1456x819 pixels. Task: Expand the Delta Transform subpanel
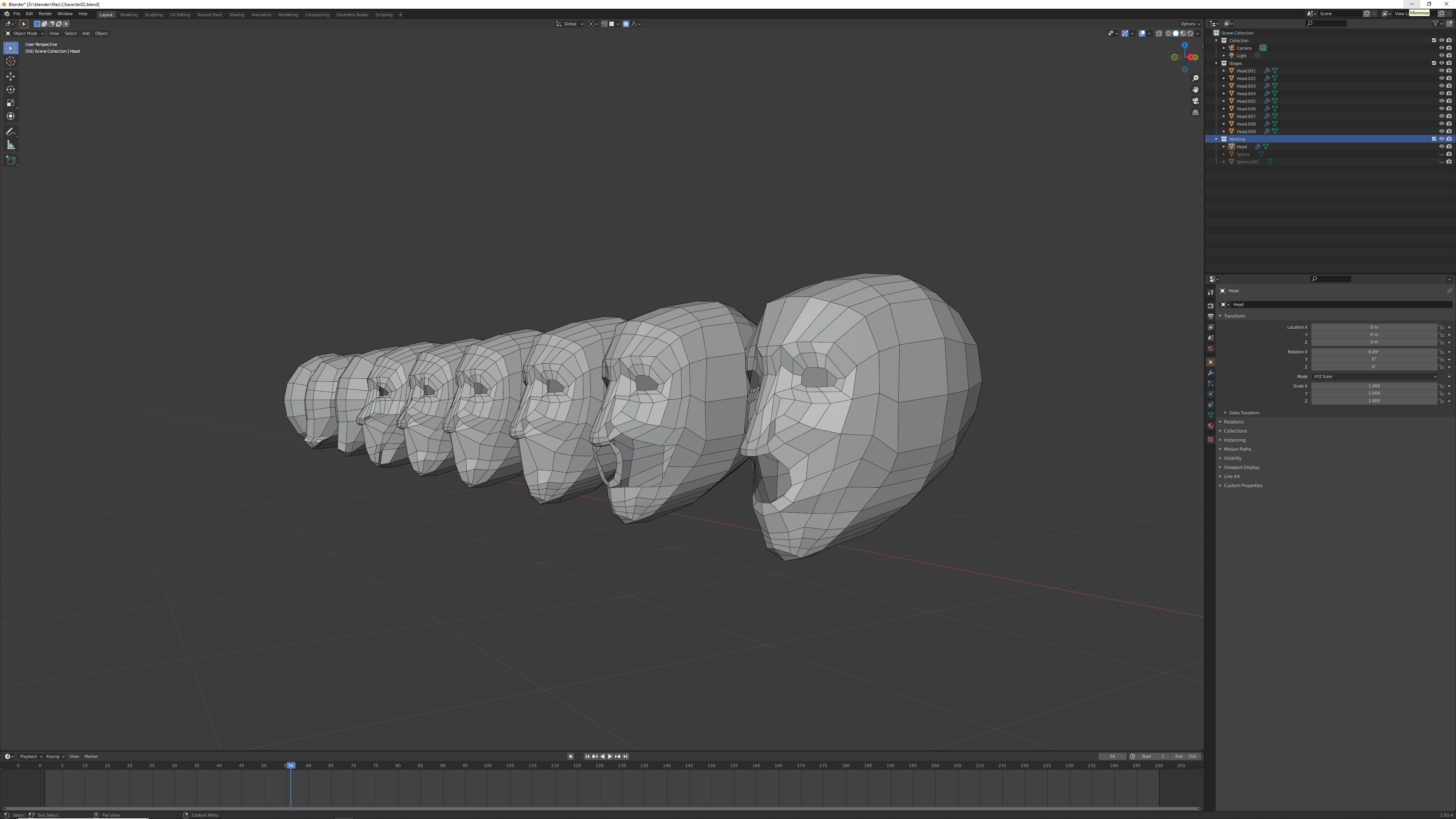1244,413
